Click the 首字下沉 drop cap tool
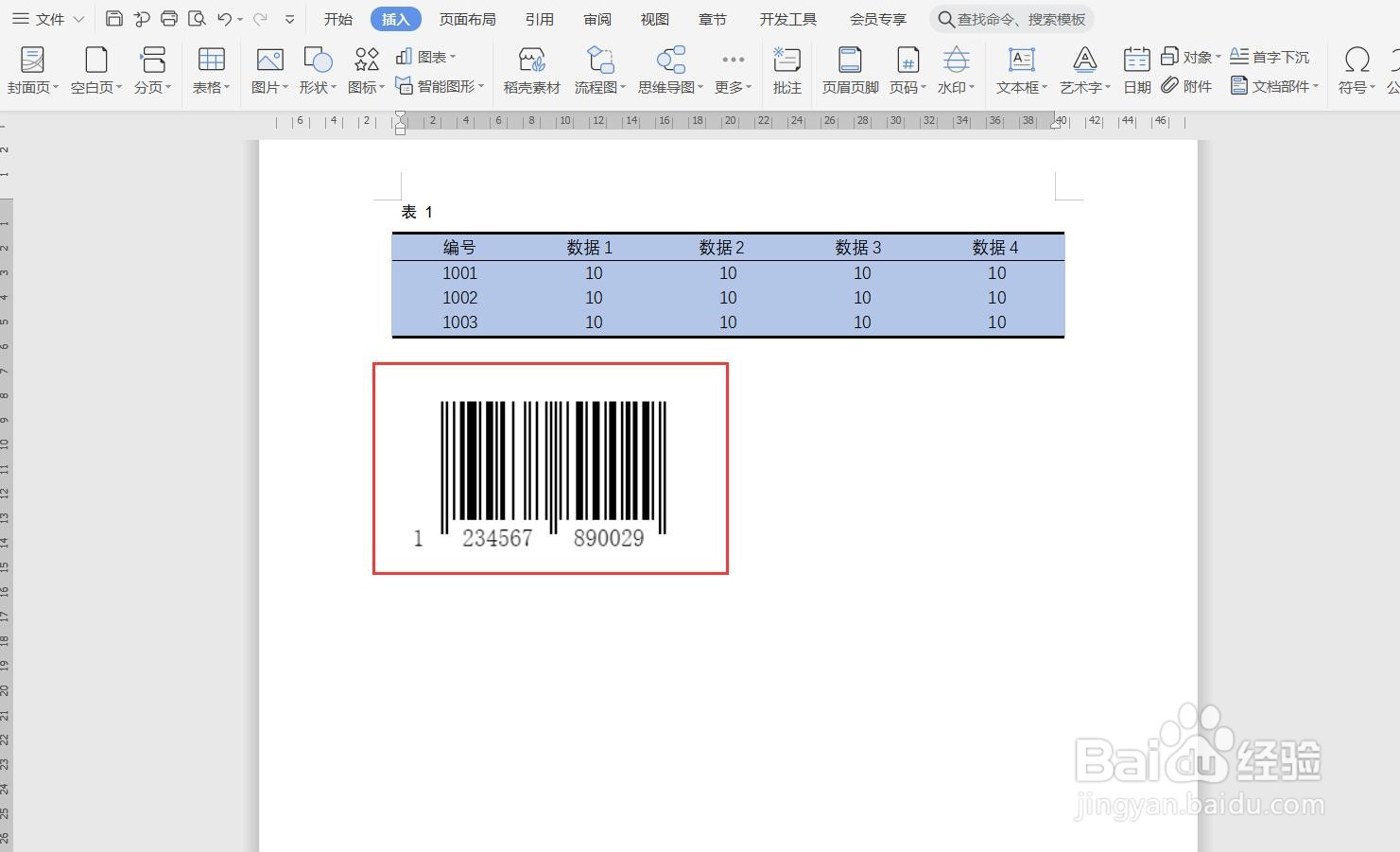Image resolution: width=1400 pixels, height=852 pixels. pos(1270,57)
